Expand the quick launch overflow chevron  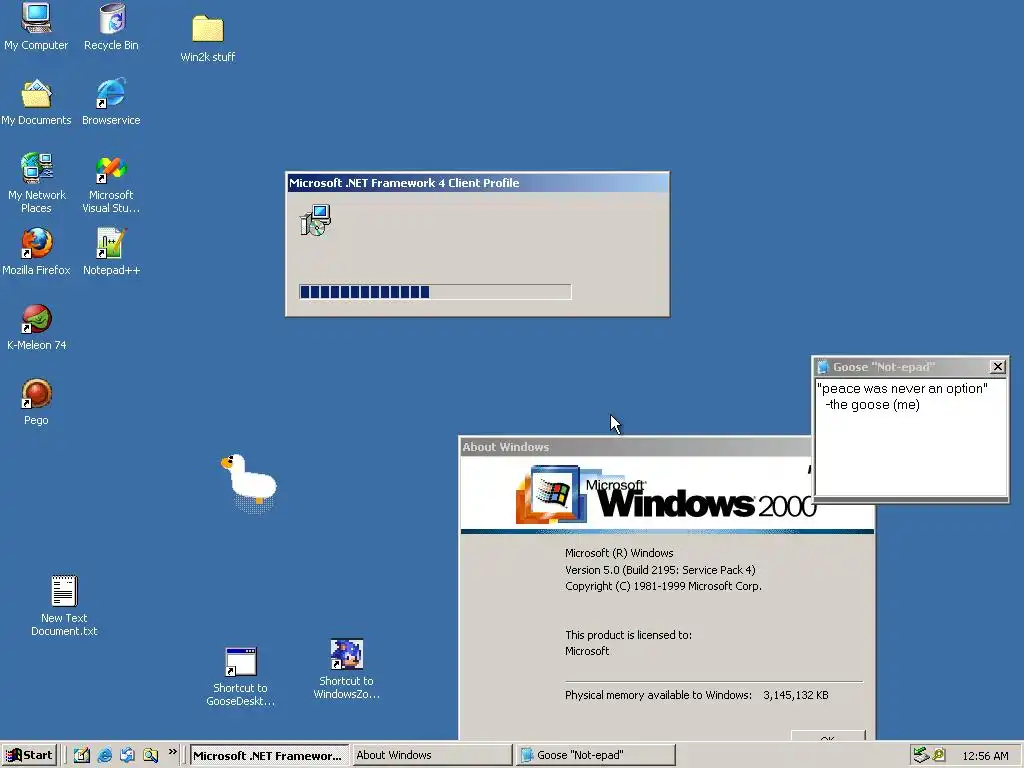(x=172, y=752)
